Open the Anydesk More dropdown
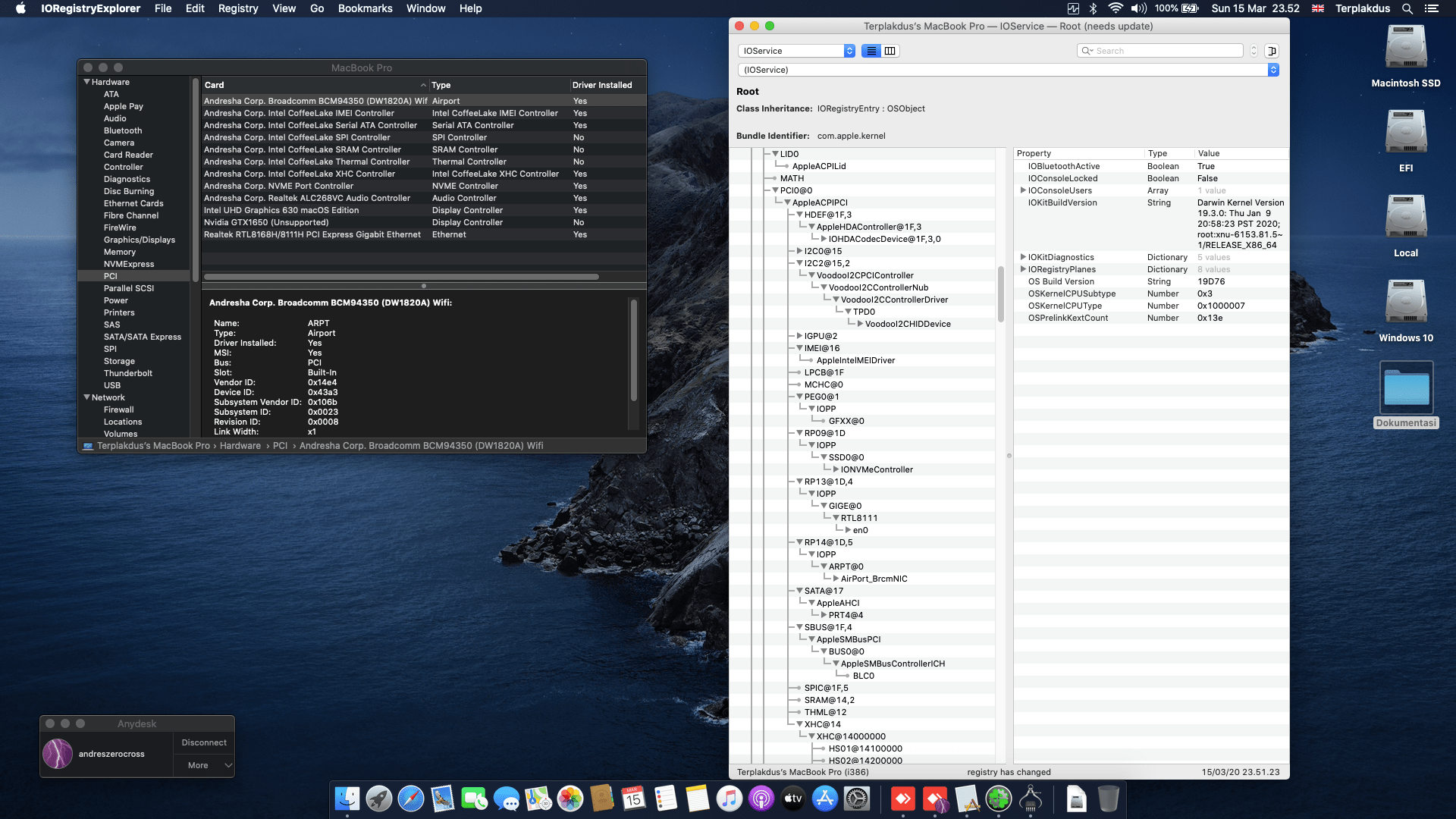Viewport: 1456px width, 819px height. (x=204, y=765)
